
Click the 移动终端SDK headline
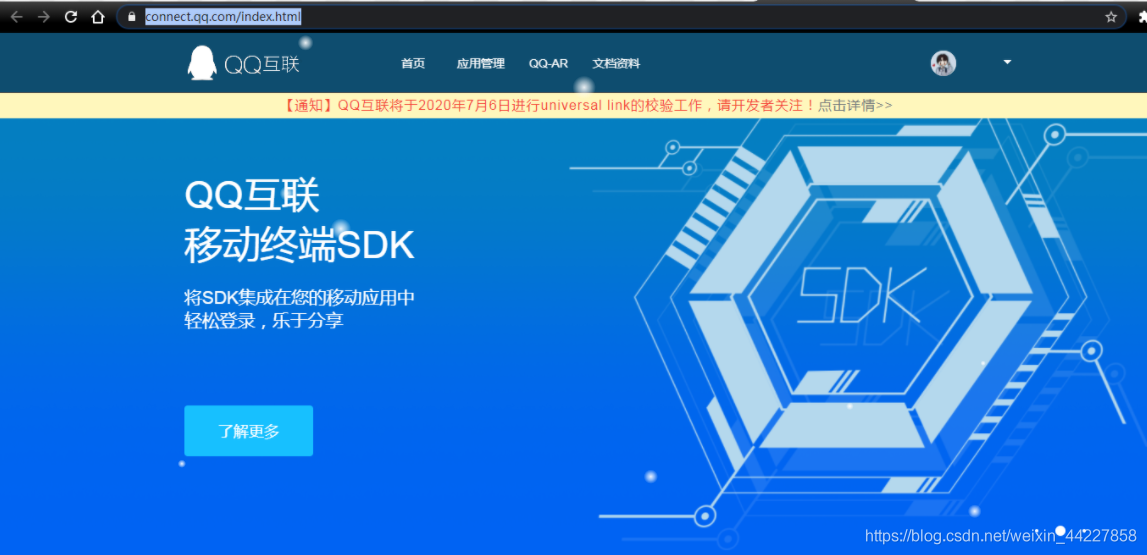click(x=299, y=246)
